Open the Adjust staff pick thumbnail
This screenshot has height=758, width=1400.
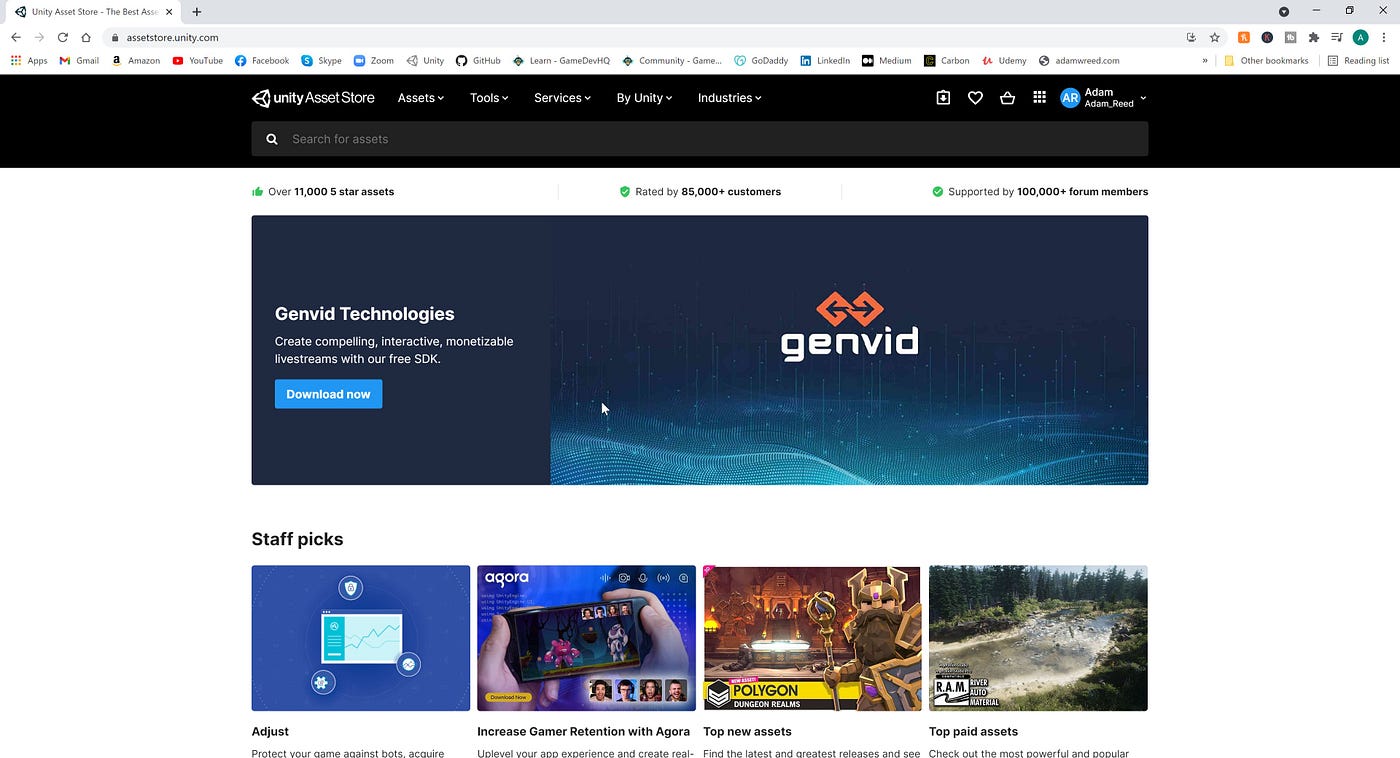(x=361, y=638)
